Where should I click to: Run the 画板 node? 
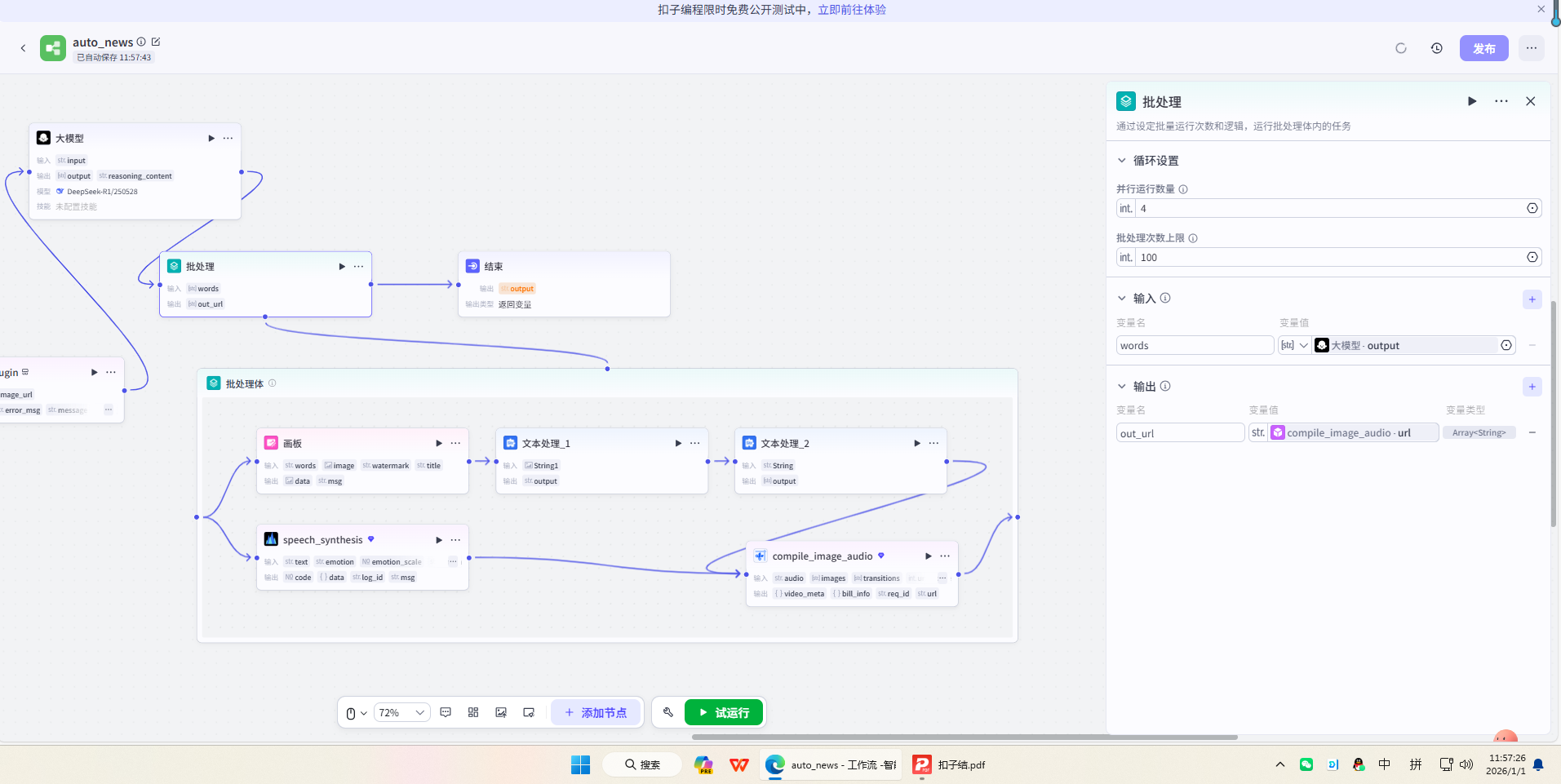pos(439,443)
